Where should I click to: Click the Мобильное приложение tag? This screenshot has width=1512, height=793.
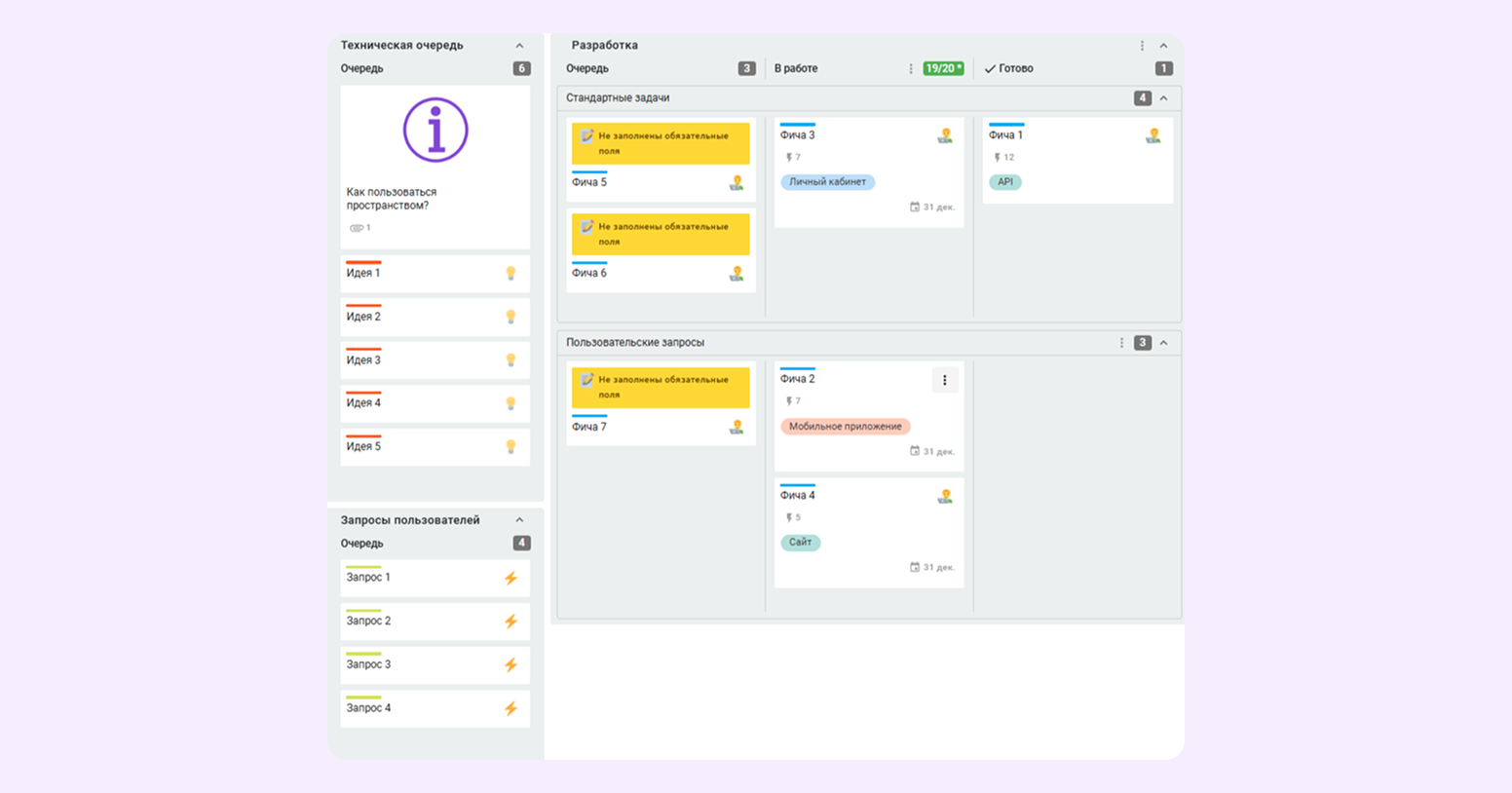pyautogui.click(x=845, y=427)
